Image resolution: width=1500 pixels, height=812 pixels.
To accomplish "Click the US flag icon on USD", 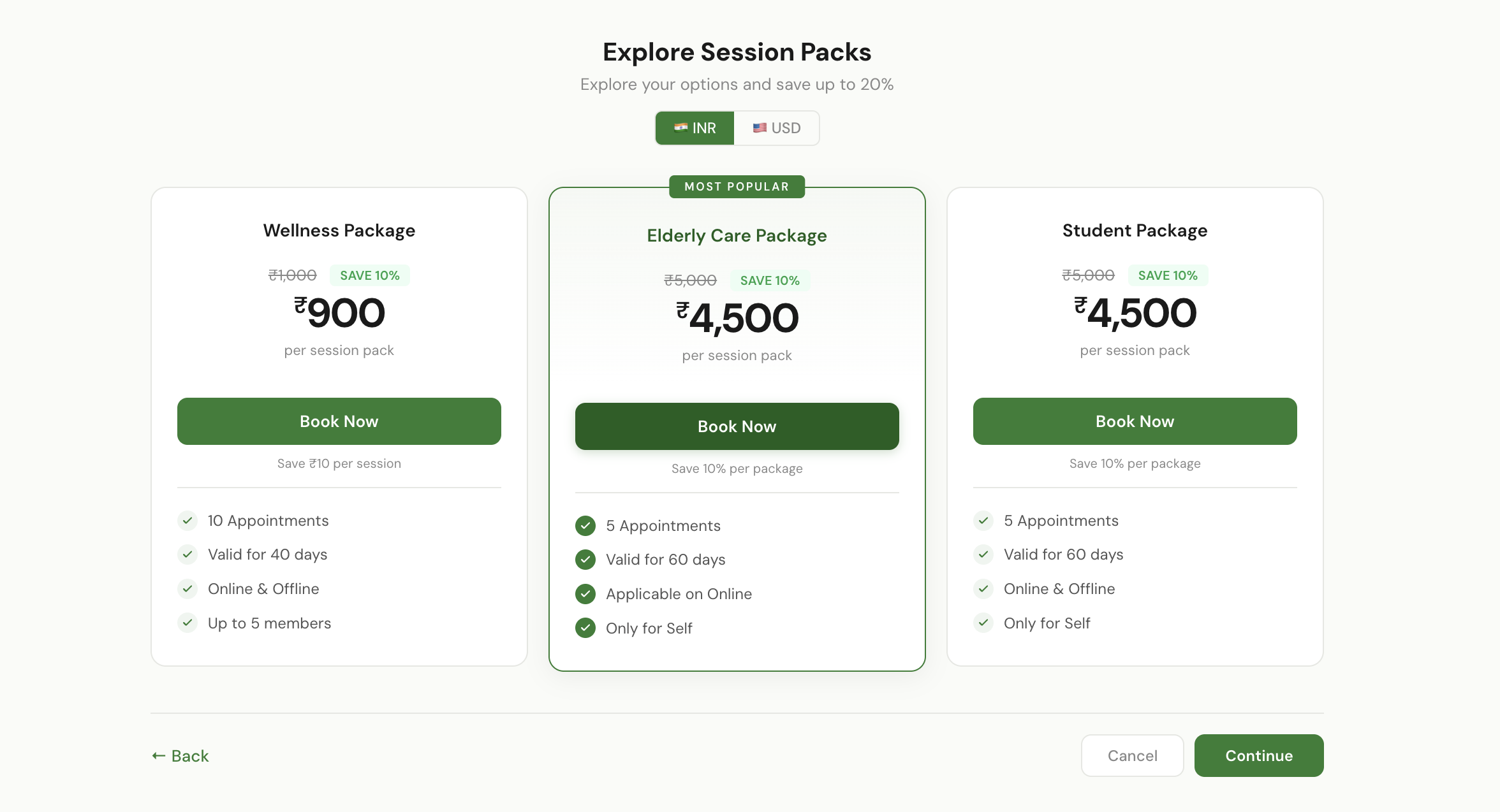I will tap(759, 127).
